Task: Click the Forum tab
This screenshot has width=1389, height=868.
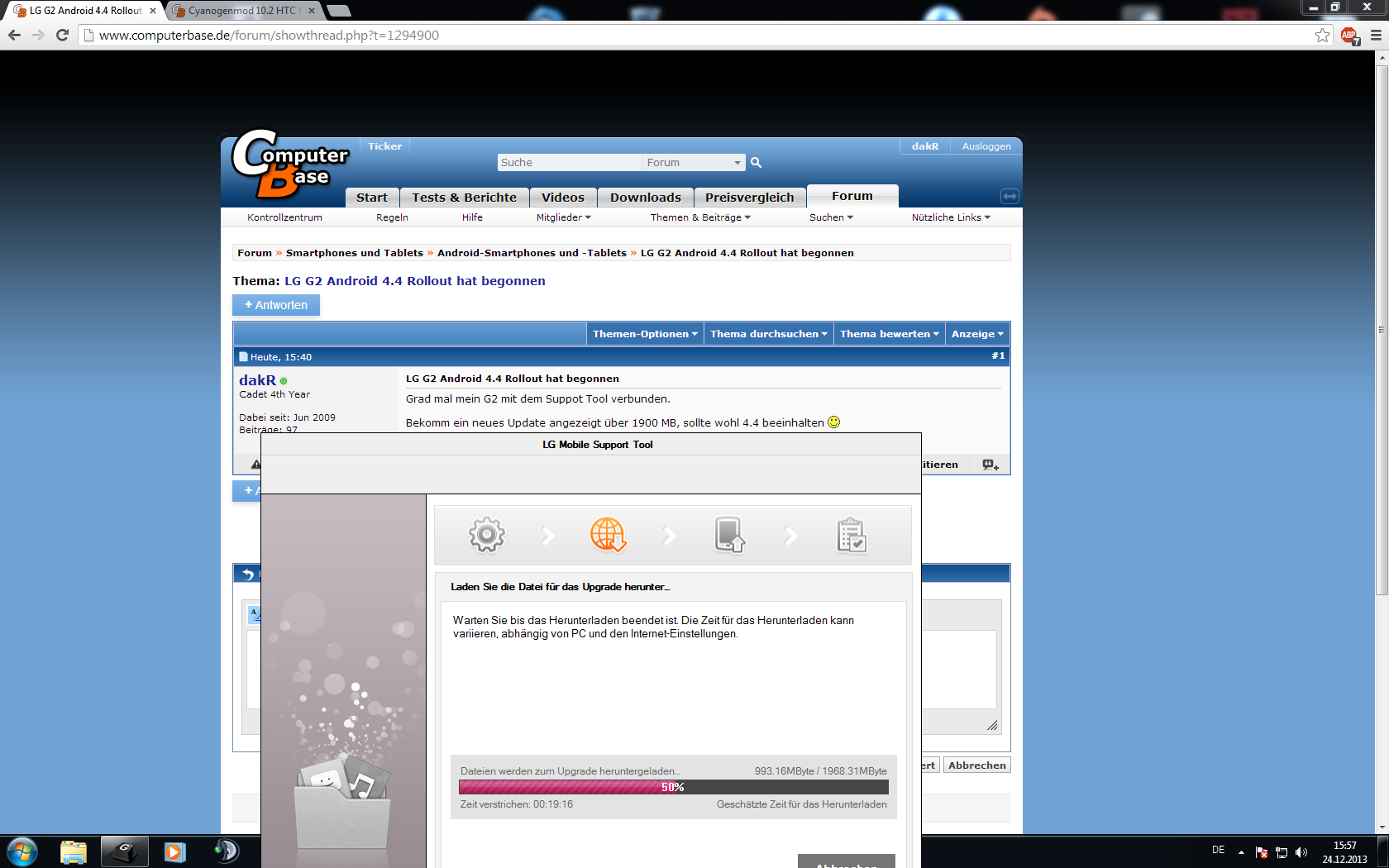Action: [x=852, y=196]
